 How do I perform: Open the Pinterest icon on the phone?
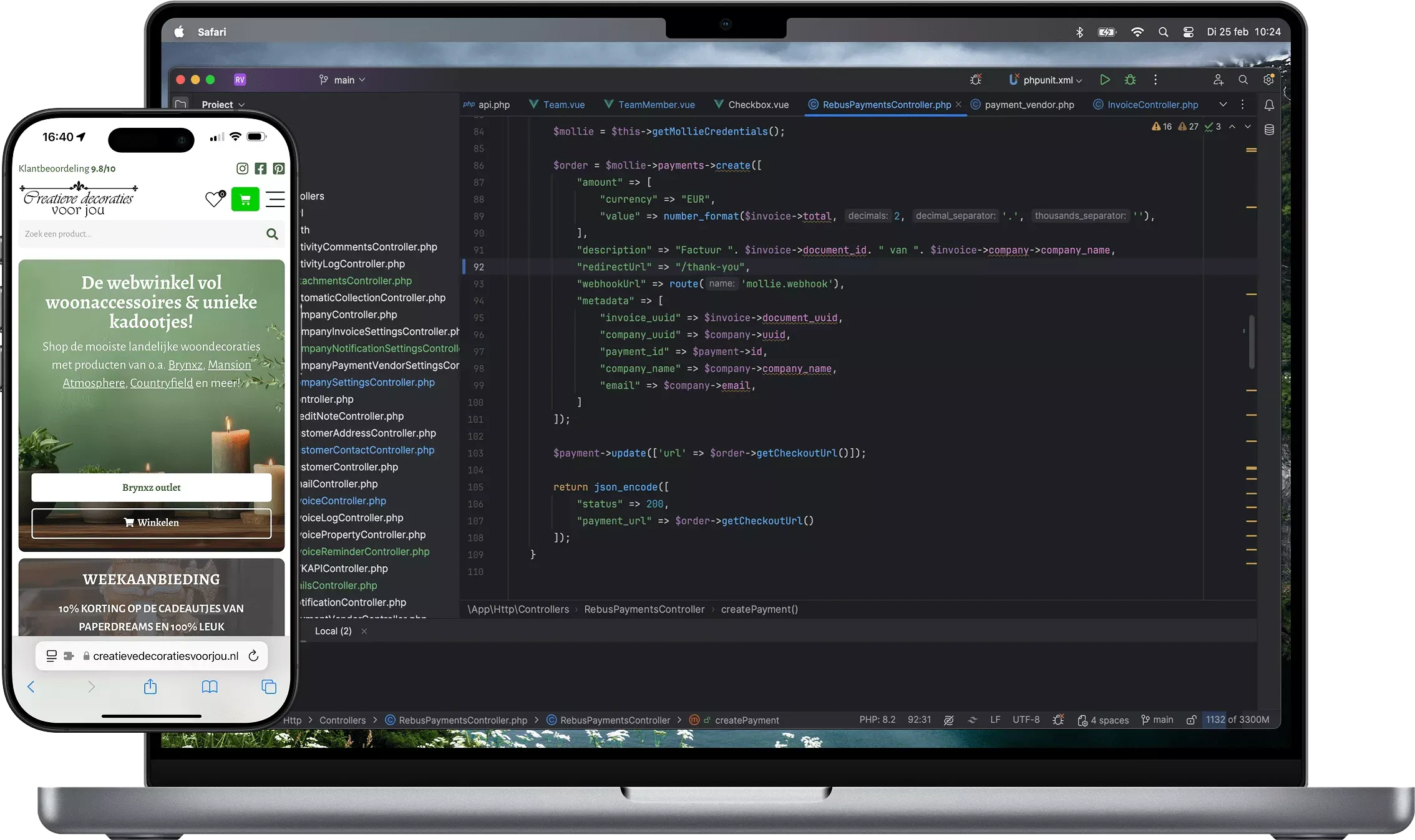(x=278, y=168)
